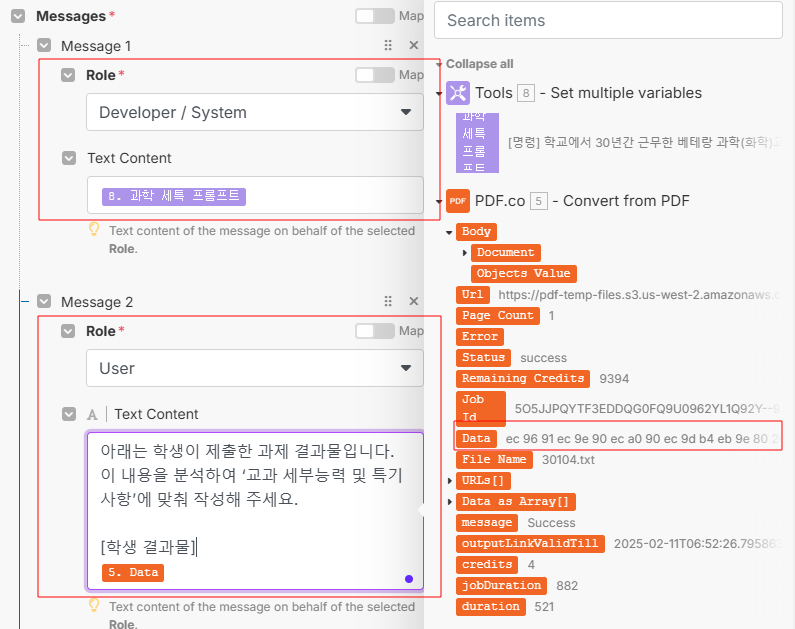Toggle the Messages Map switch
This screenshot has width=795, height=629.
tap(375, 16)
